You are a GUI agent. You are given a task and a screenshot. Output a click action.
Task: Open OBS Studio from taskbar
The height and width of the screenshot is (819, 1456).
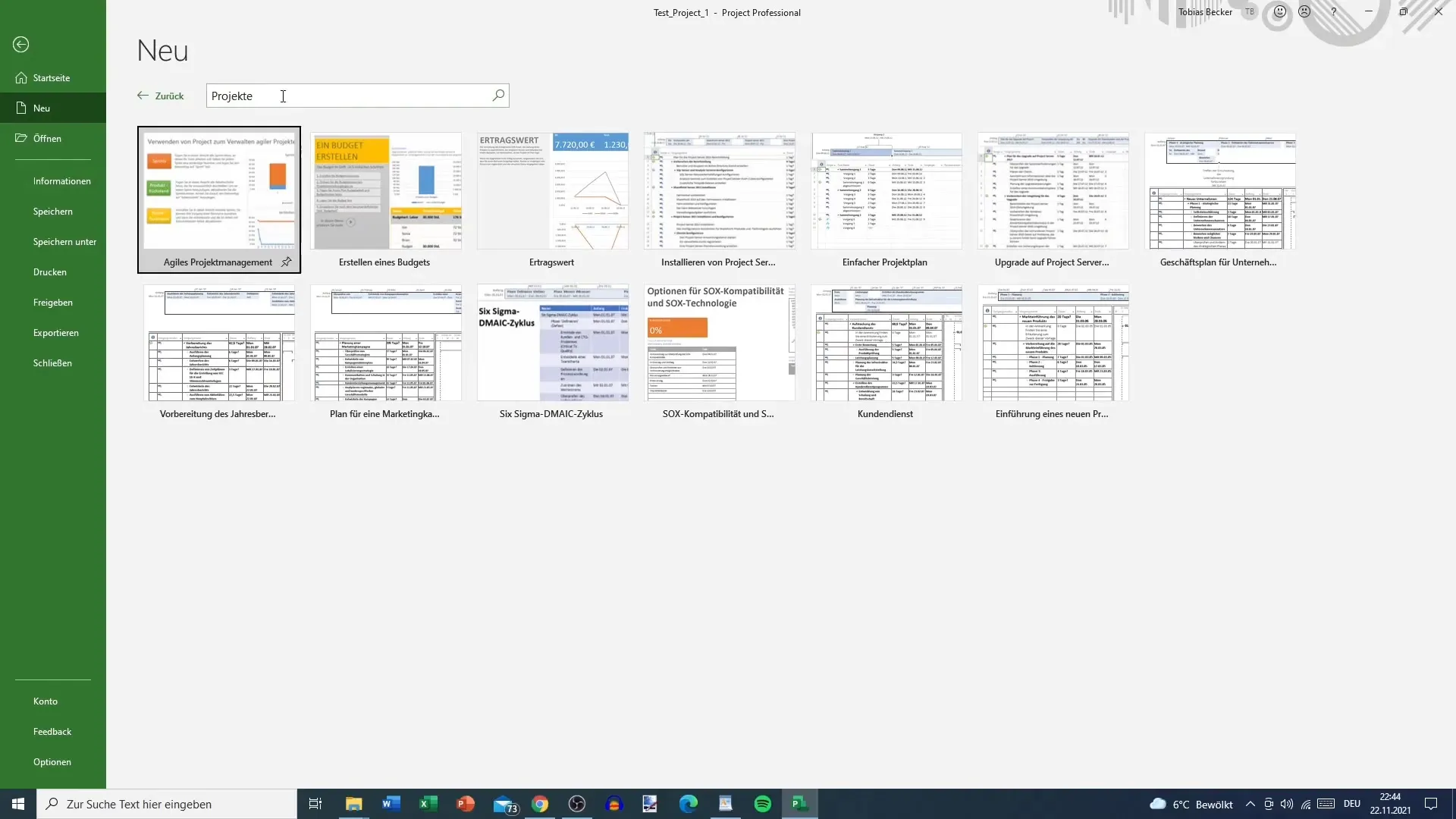(577, 804)
